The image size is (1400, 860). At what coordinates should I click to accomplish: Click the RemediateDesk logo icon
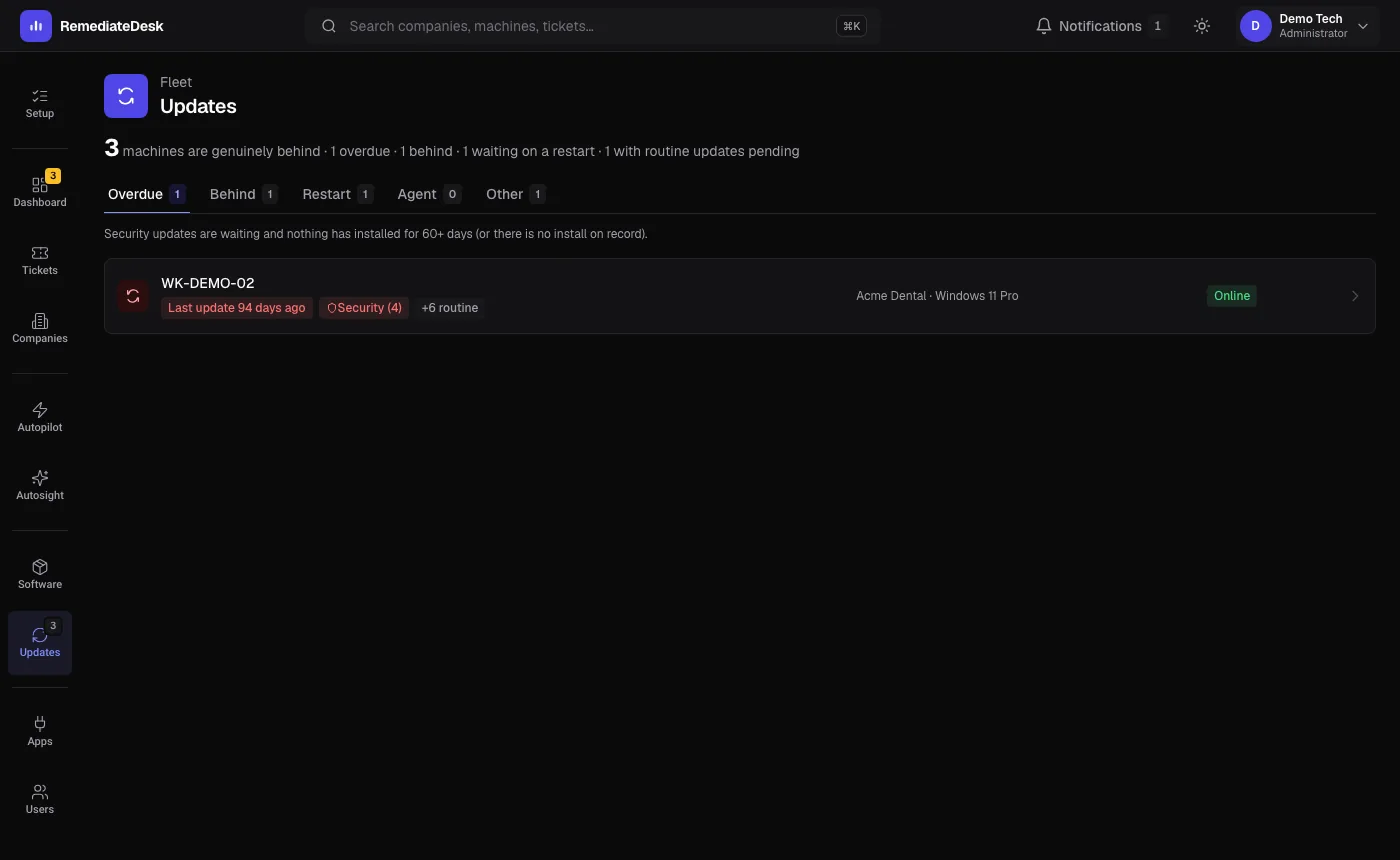point(36,26)
